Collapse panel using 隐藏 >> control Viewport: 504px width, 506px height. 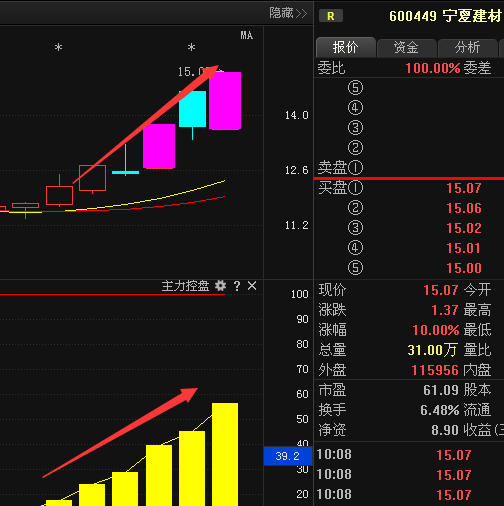(288, 13)
